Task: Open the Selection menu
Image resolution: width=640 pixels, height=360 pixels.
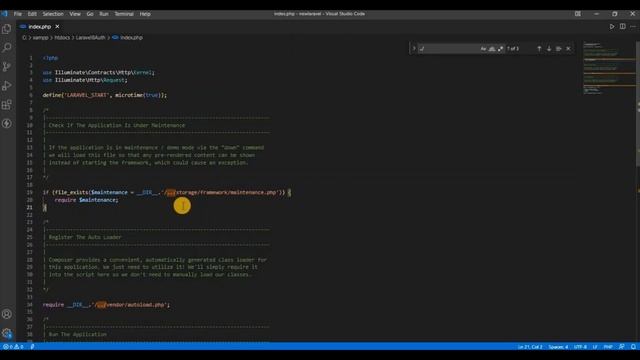Action: click(x=53, y=14)
